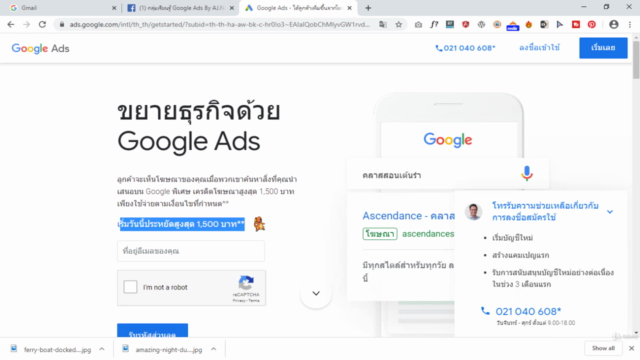Close the downloads bar

(631, 348)
